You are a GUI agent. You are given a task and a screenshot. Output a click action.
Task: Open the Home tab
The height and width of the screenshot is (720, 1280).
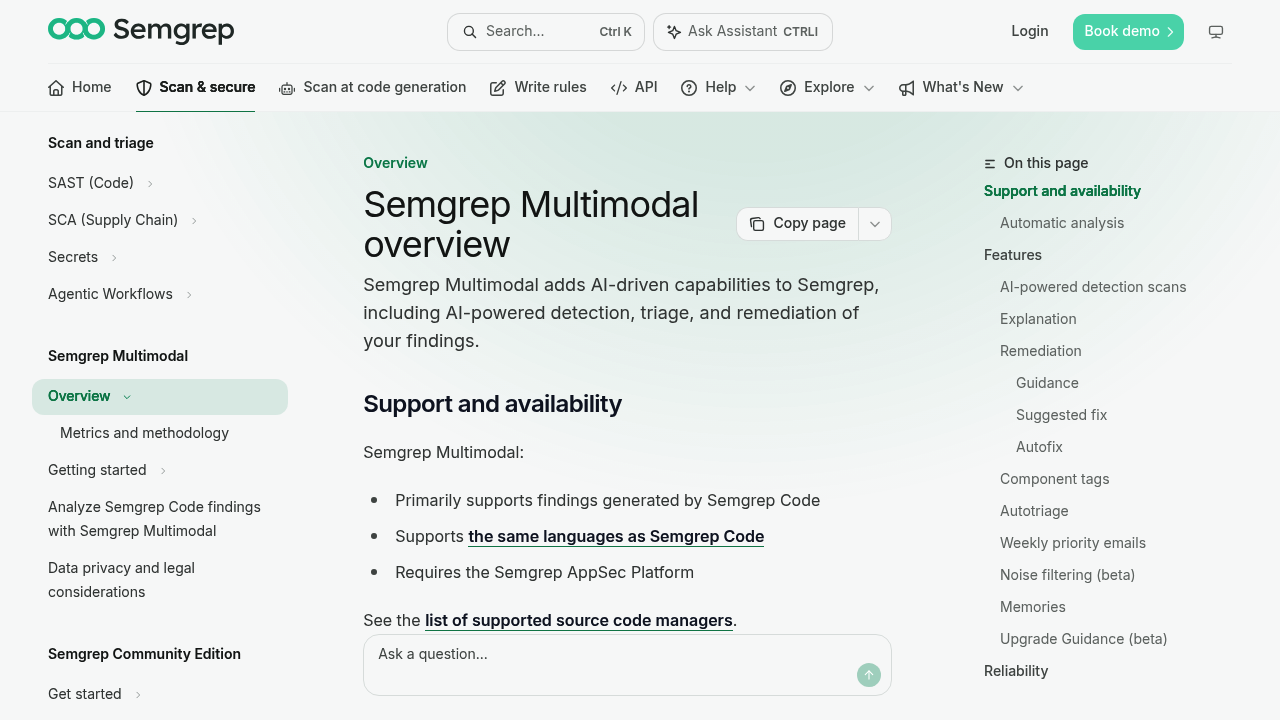click(80, 88)
